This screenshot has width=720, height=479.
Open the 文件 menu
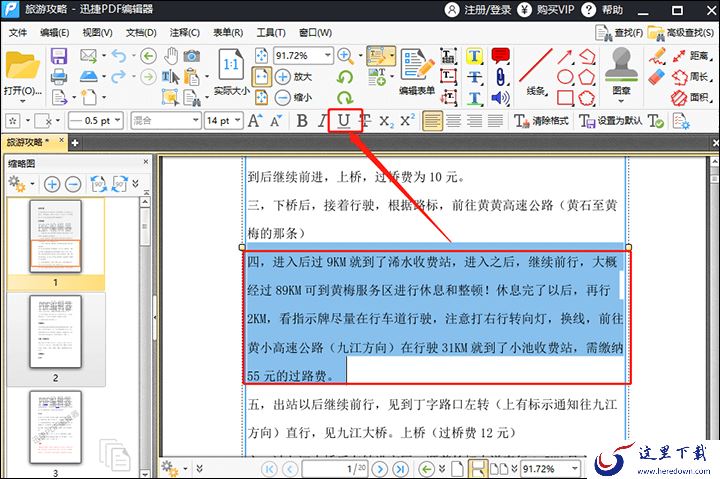pos(18,33)
